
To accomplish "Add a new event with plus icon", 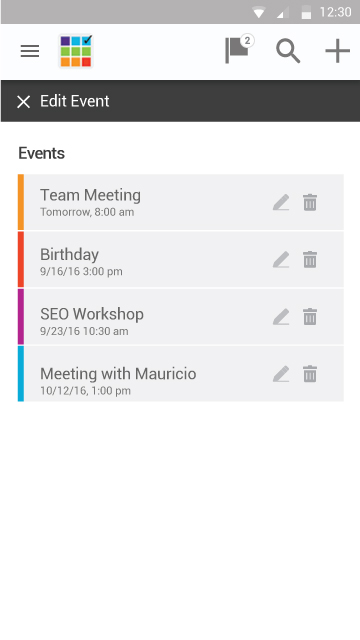I will [337, 51].
